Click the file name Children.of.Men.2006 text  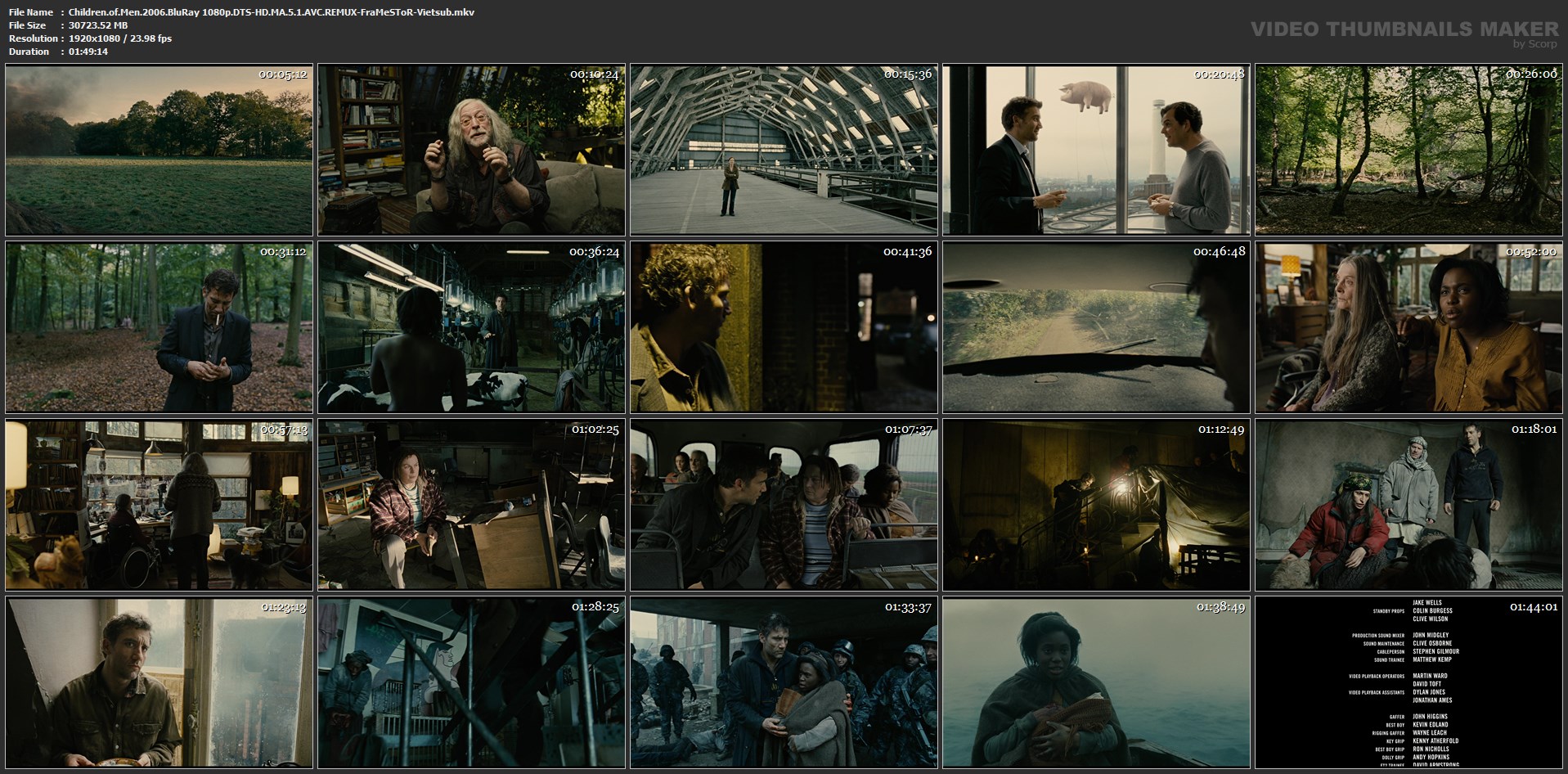coord(271,12)
